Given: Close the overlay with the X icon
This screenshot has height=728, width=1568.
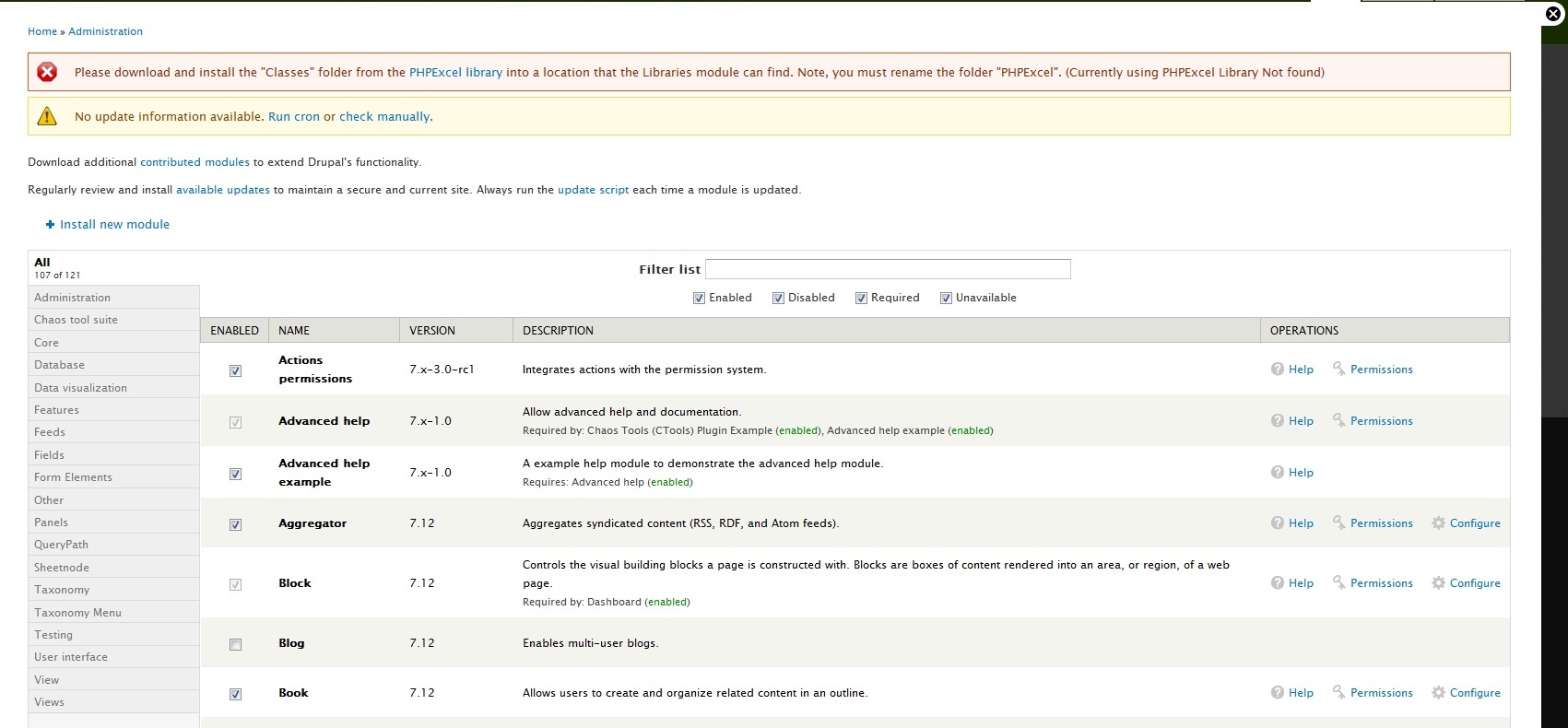Looking at the screenshot, I should pos(1553,14).
